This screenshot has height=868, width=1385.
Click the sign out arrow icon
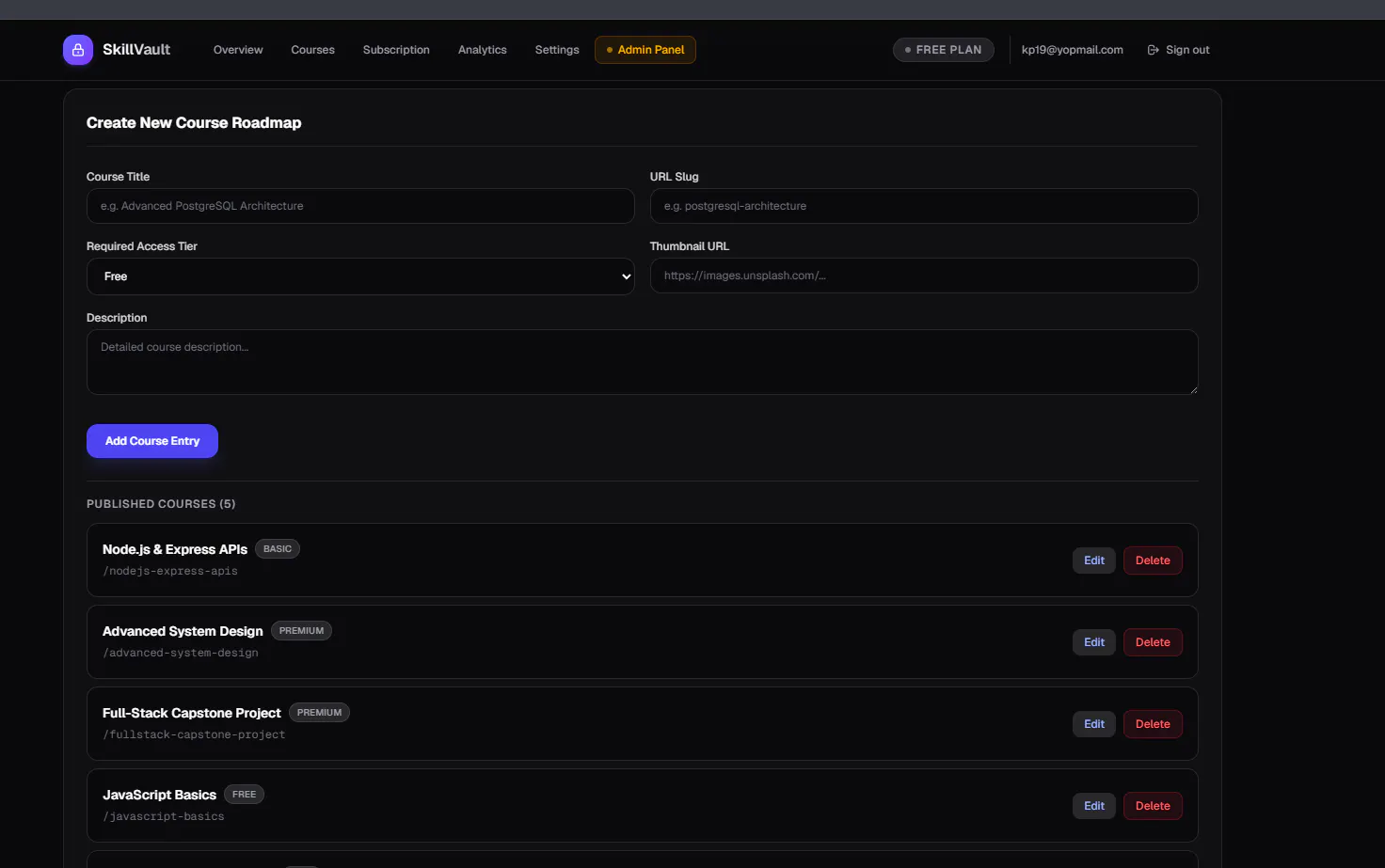tap(1154, 50)
